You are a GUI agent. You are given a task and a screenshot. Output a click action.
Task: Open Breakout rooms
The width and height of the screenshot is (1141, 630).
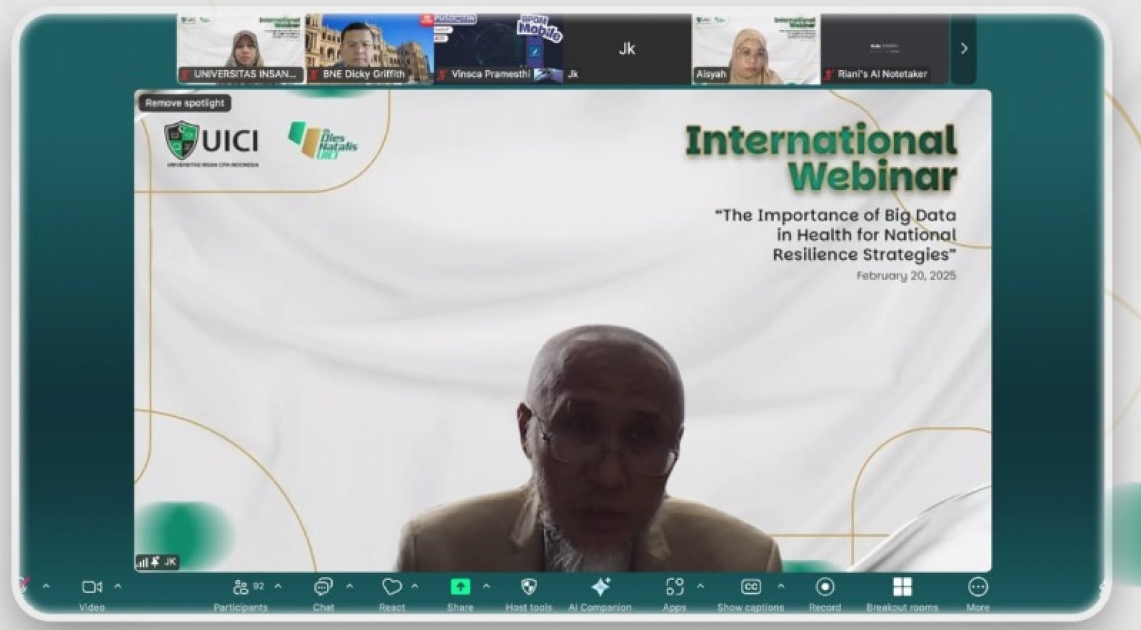[x=902, y=588]
